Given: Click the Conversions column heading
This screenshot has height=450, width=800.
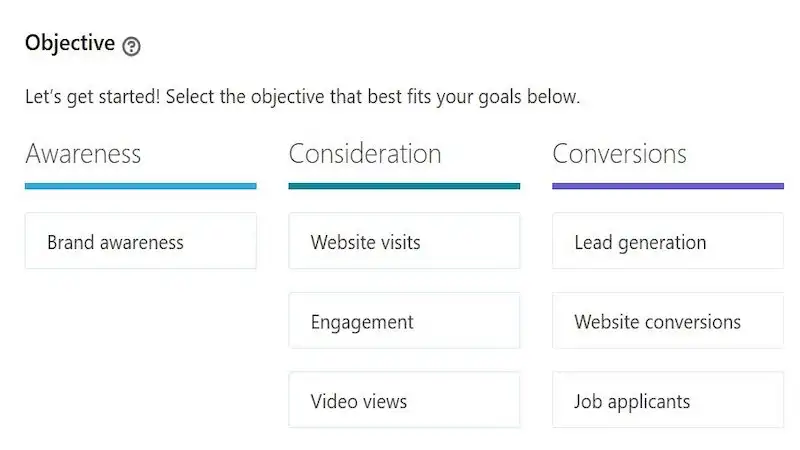Looking at the screenshot, I should pyautogui.click(x=619, y=154).
